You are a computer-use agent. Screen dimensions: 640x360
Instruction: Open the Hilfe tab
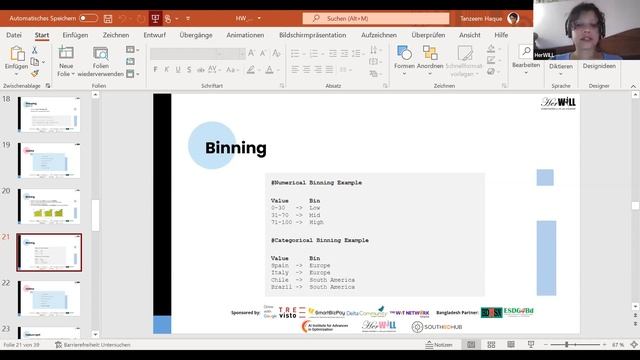[501, 35]
